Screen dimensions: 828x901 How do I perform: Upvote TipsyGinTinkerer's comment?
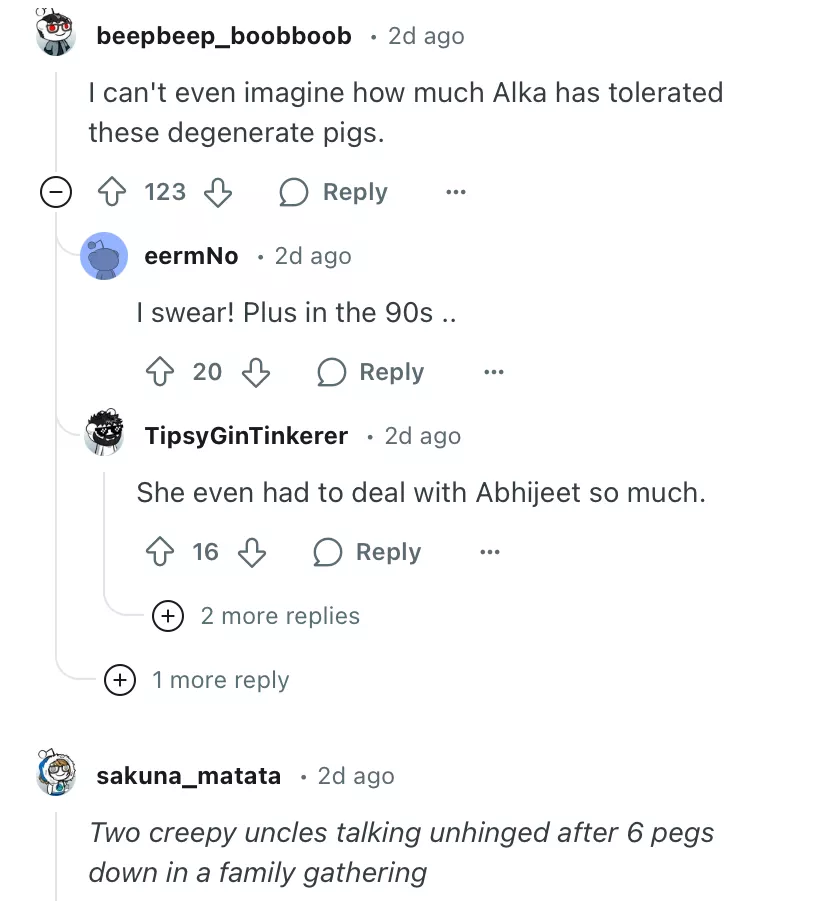click(160, 552)
